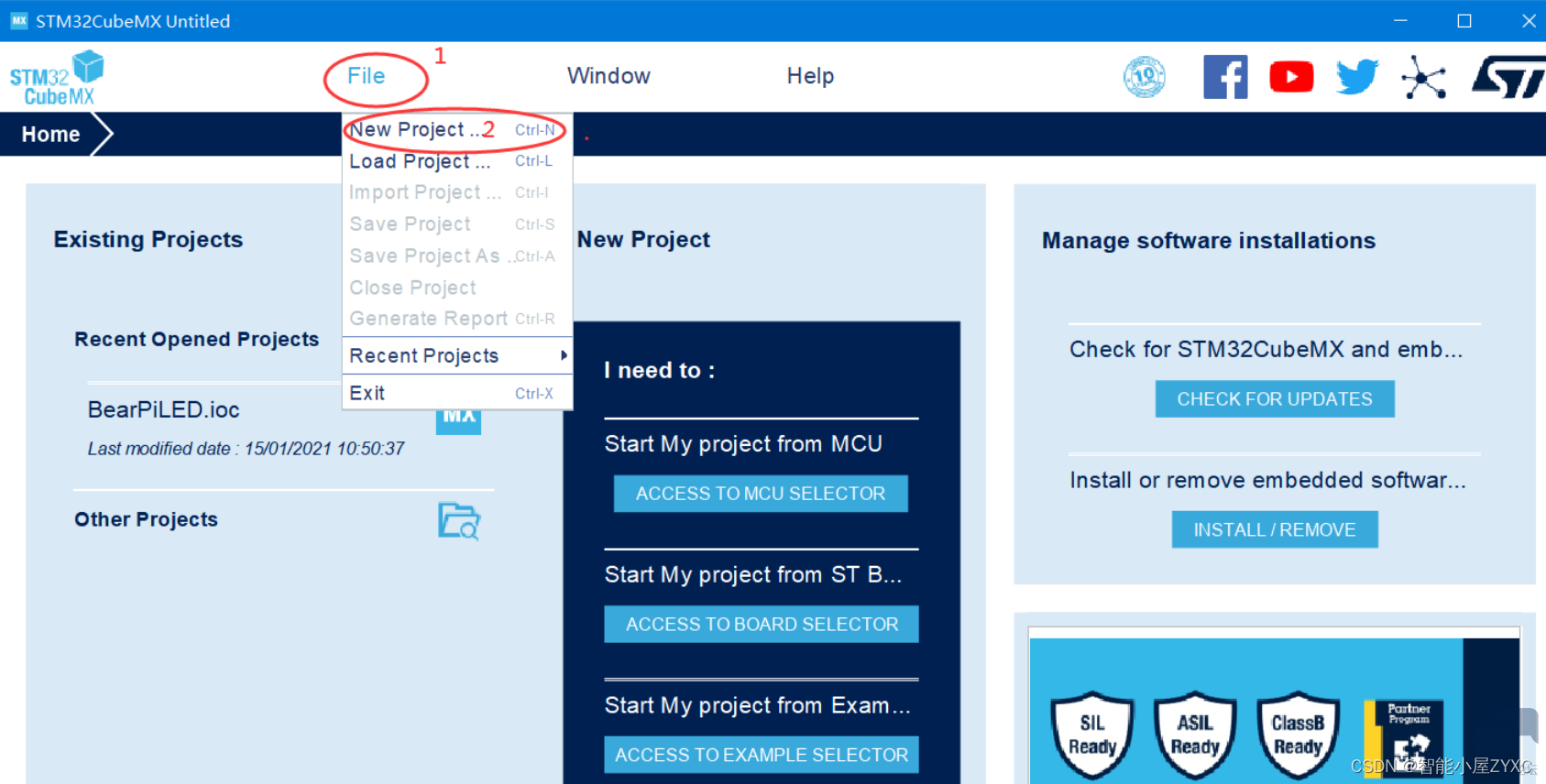Select the Close Project menu entry
The width and height of the screenshot is (1546, 784).
tap(457, 288)
